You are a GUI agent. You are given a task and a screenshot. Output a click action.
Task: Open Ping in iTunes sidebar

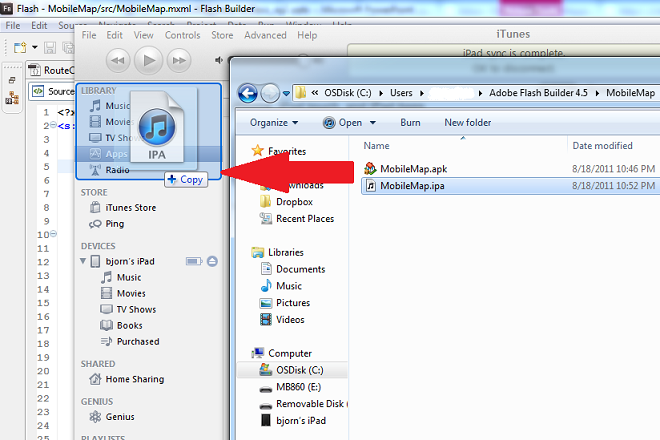[114, 224]
